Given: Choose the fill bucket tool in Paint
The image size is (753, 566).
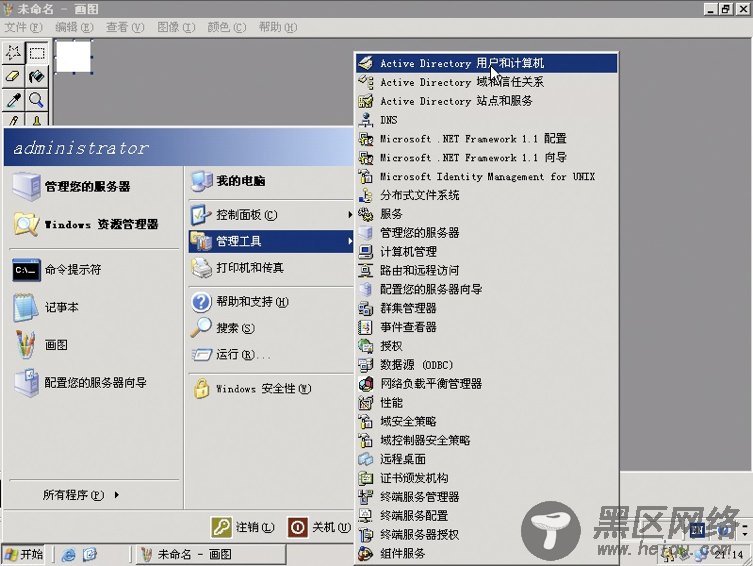Looking at the screenshot, I should click(37, 76).
